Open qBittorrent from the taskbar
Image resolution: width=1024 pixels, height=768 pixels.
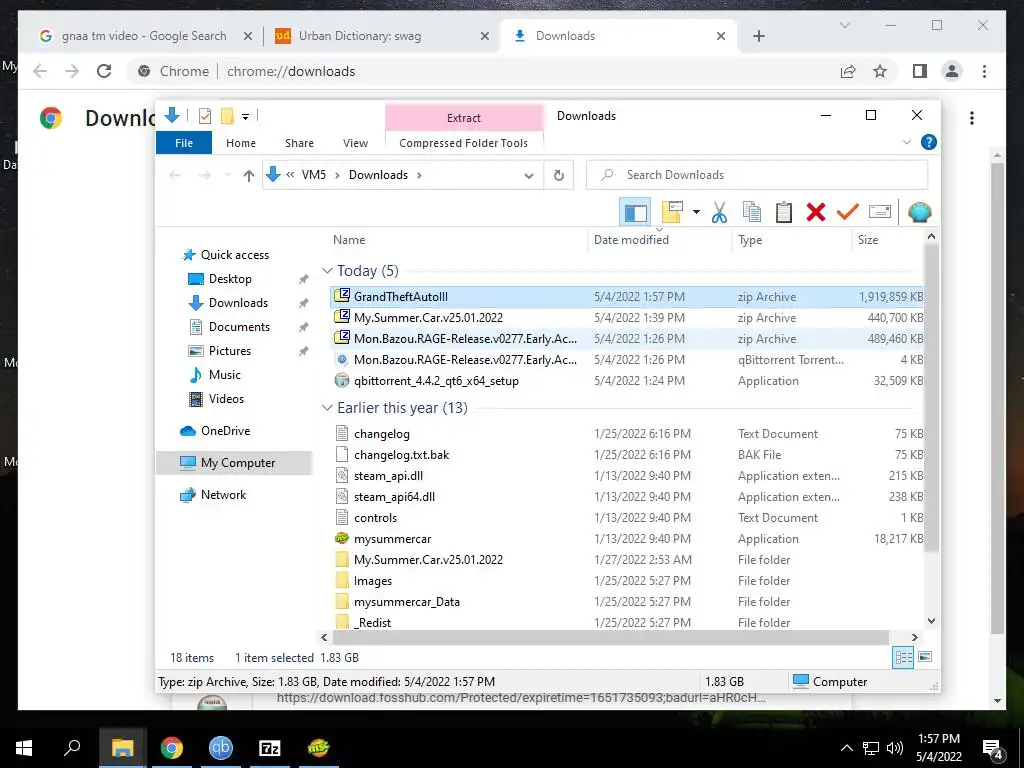coord(221,748)
